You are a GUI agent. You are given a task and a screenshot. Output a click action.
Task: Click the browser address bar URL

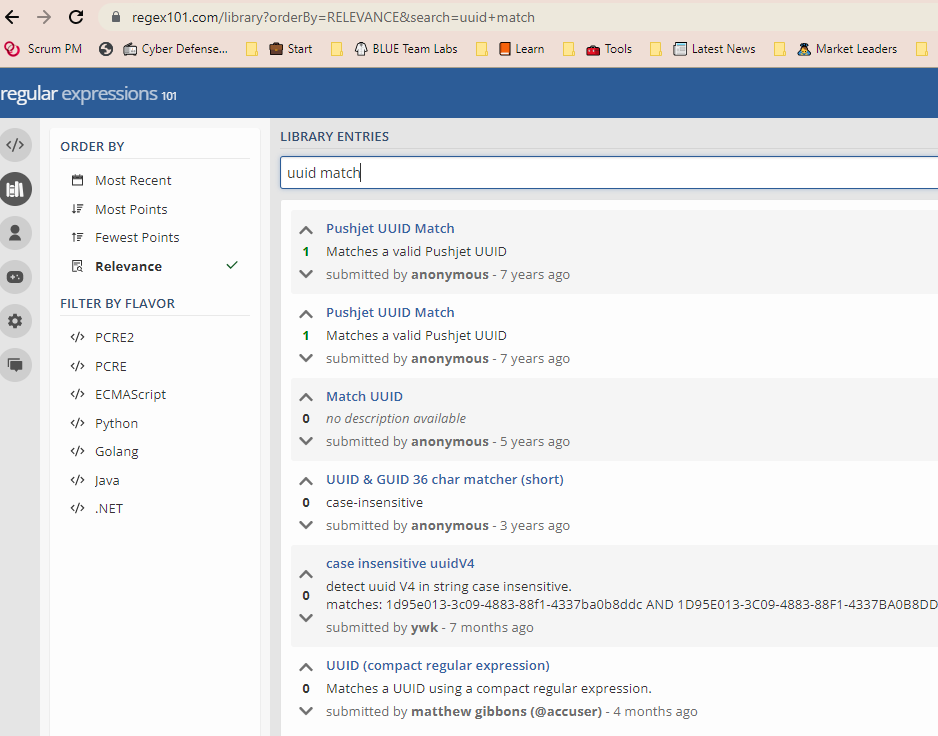(x=333, y=17)
